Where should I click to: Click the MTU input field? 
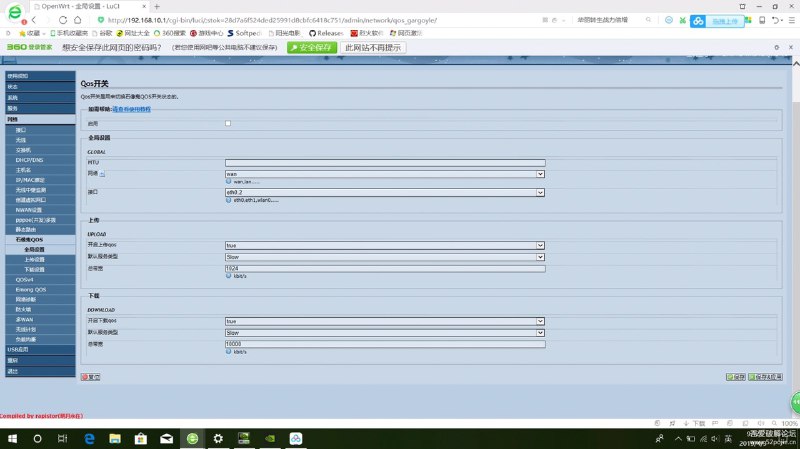point(384,162)
